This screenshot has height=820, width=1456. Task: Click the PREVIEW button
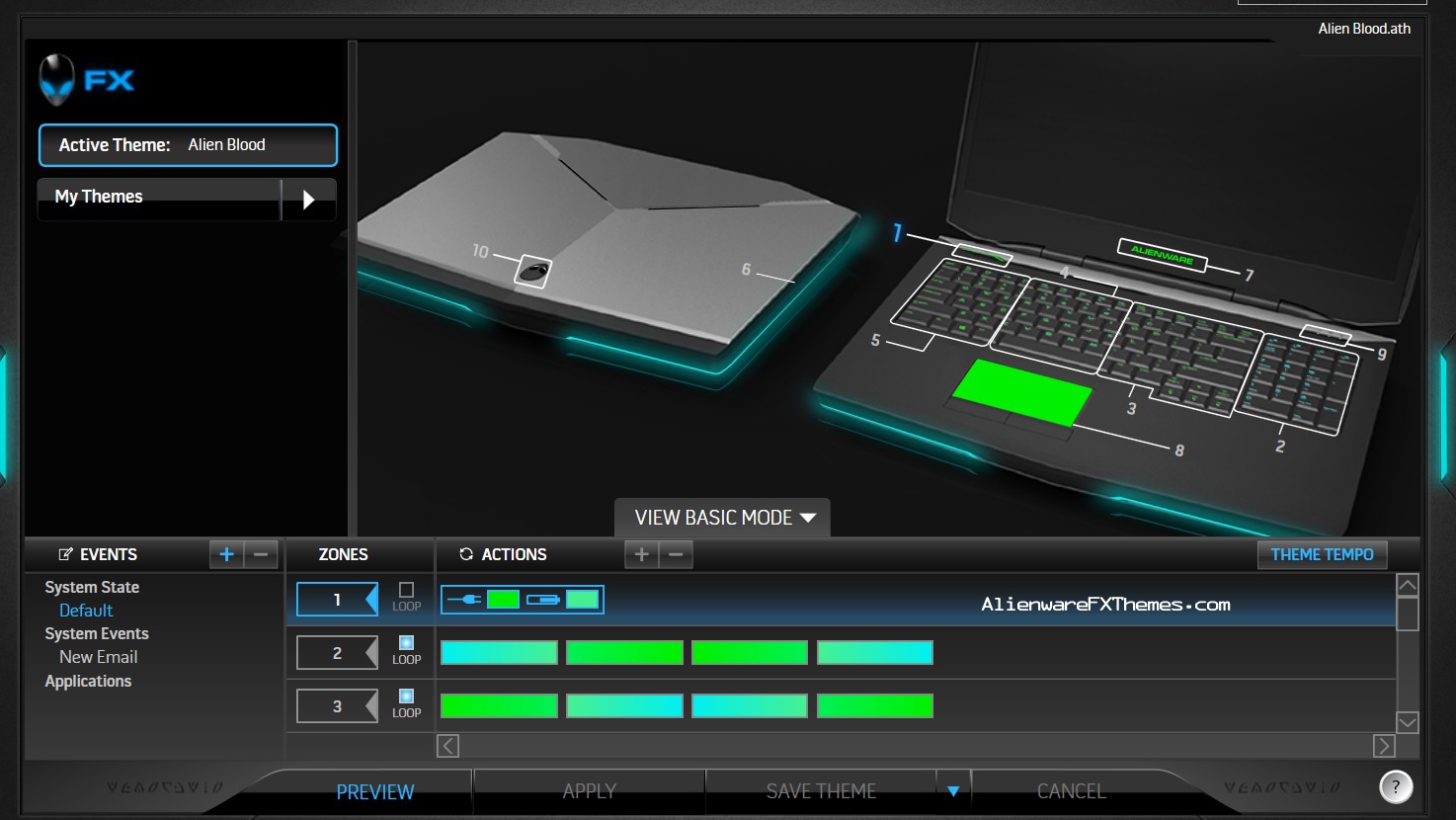click(x=375, y=792)
